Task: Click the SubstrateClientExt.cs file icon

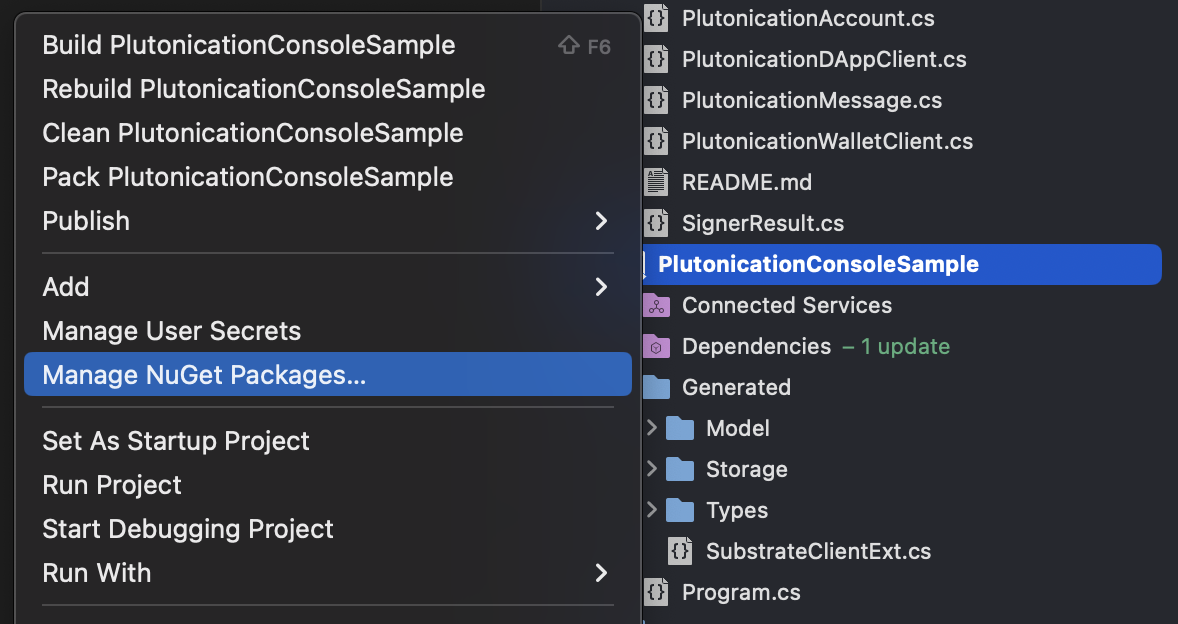Action: click(x=680, y=551)
